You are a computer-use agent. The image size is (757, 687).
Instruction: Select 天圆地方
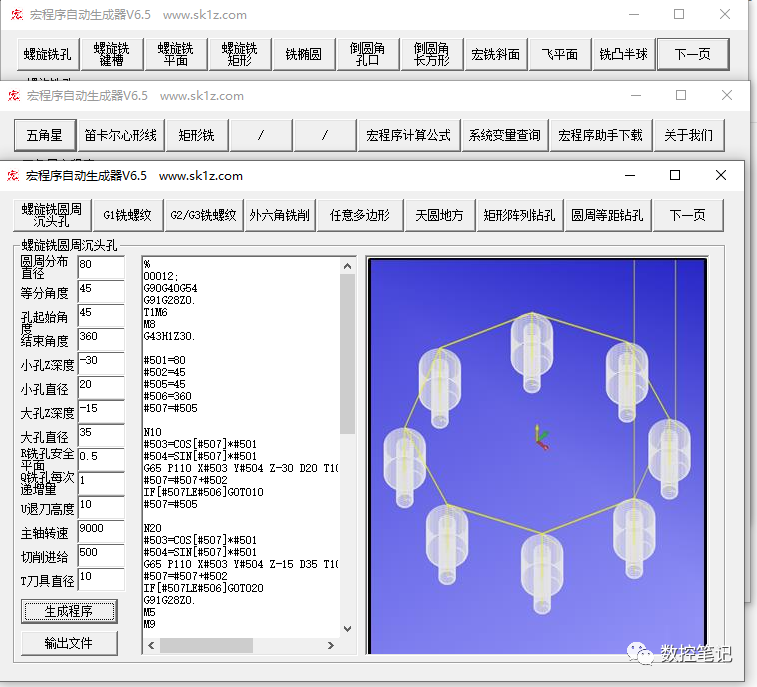pos(440,215)
